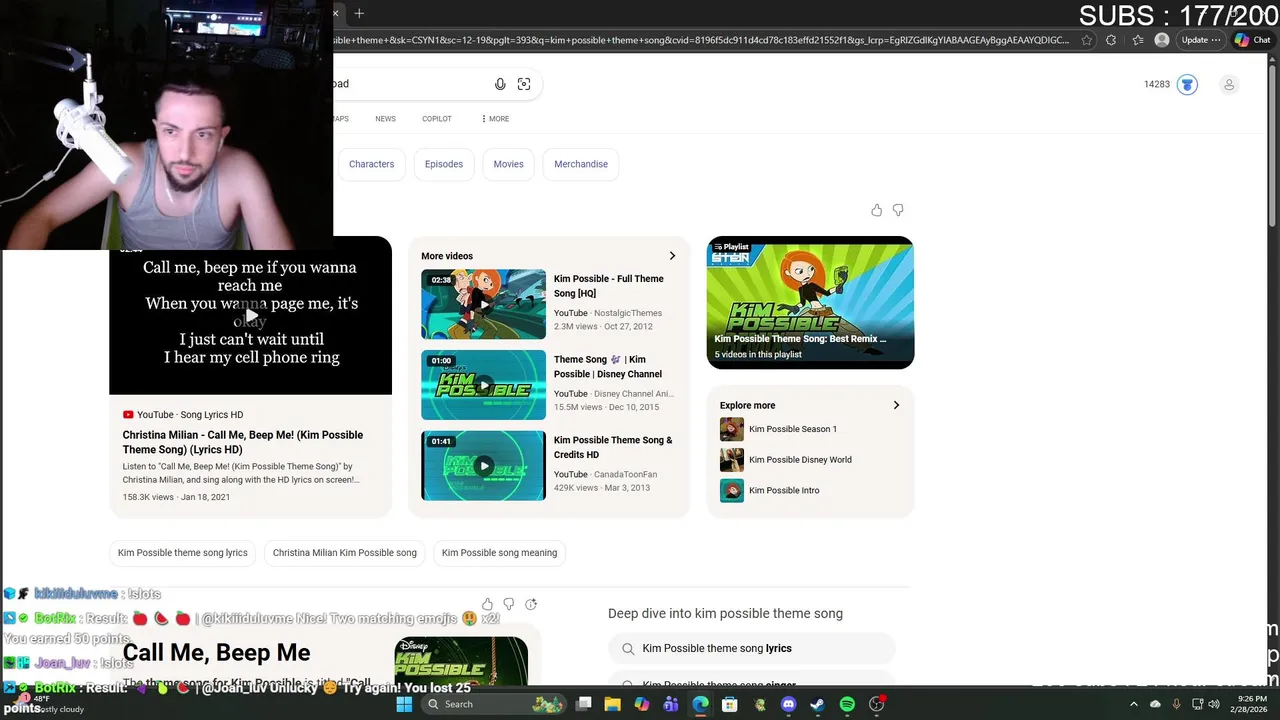Select the Merchandise filter chip
Viewport: 1280px width, 720px height.
tap(581, 164)
